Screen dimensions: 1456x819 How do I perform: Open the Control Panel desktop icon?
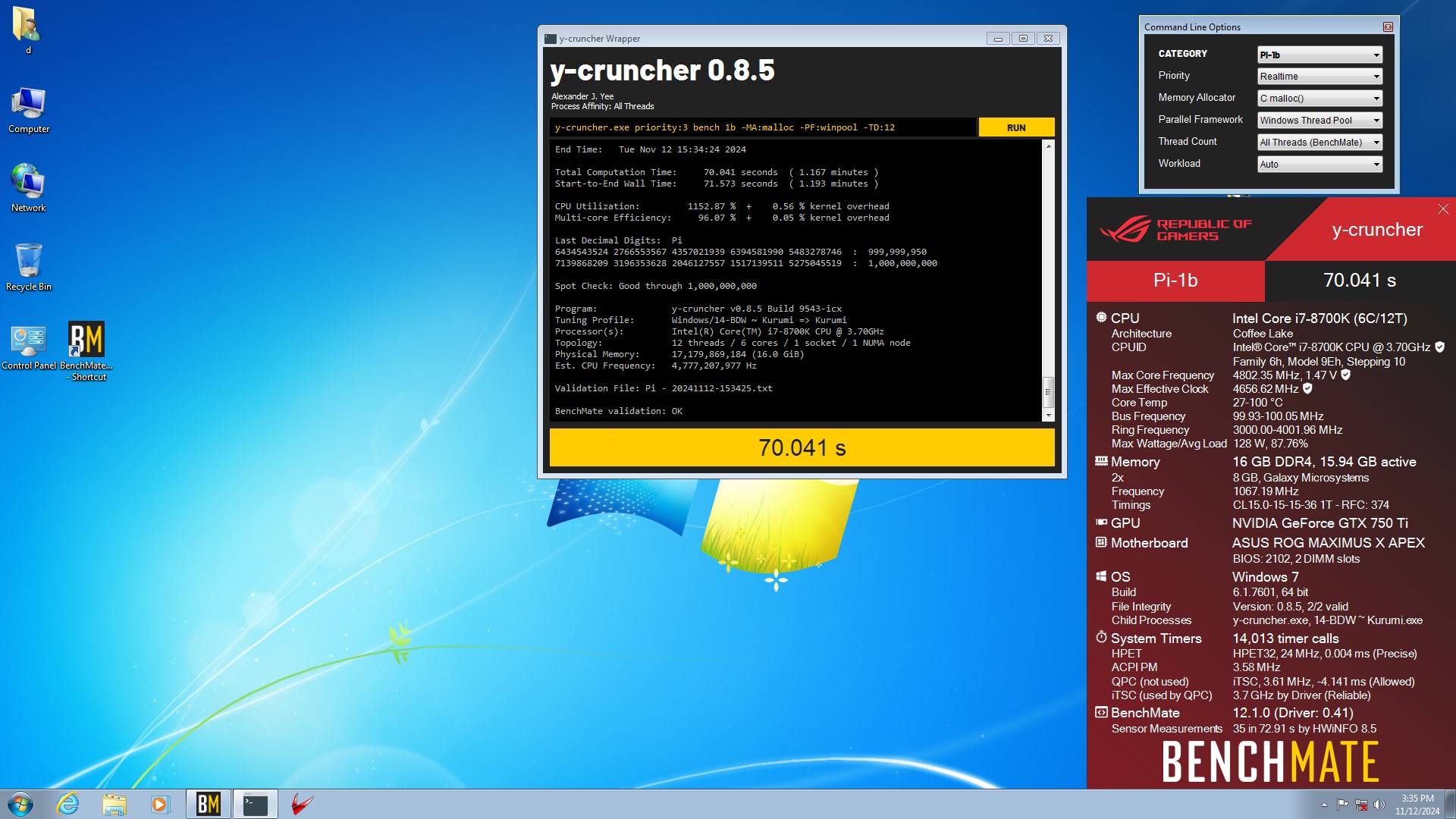click(29, 346)
